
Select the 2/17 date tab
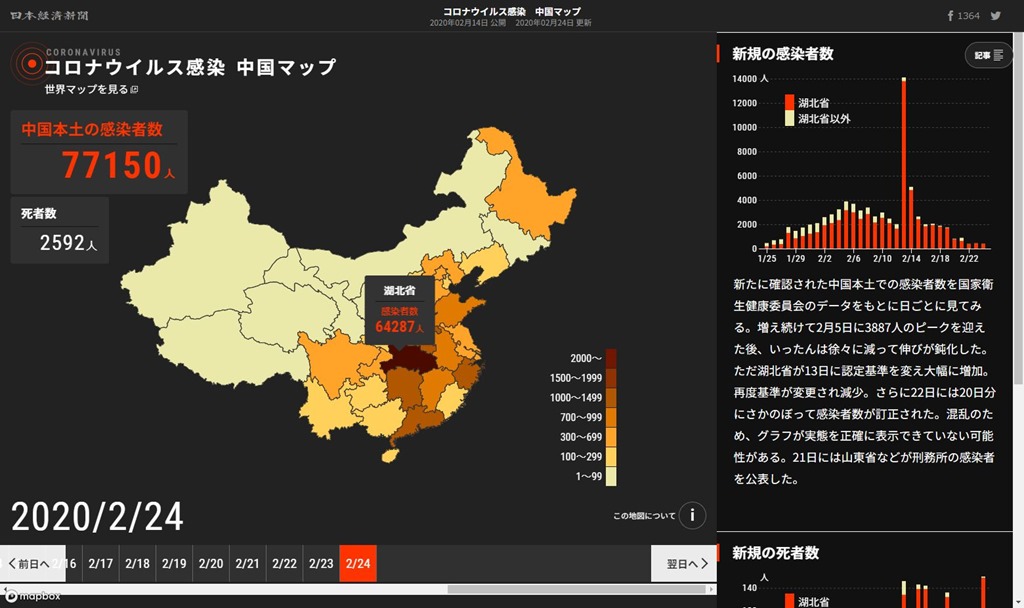pyautogui.click(x=101, y=564)
